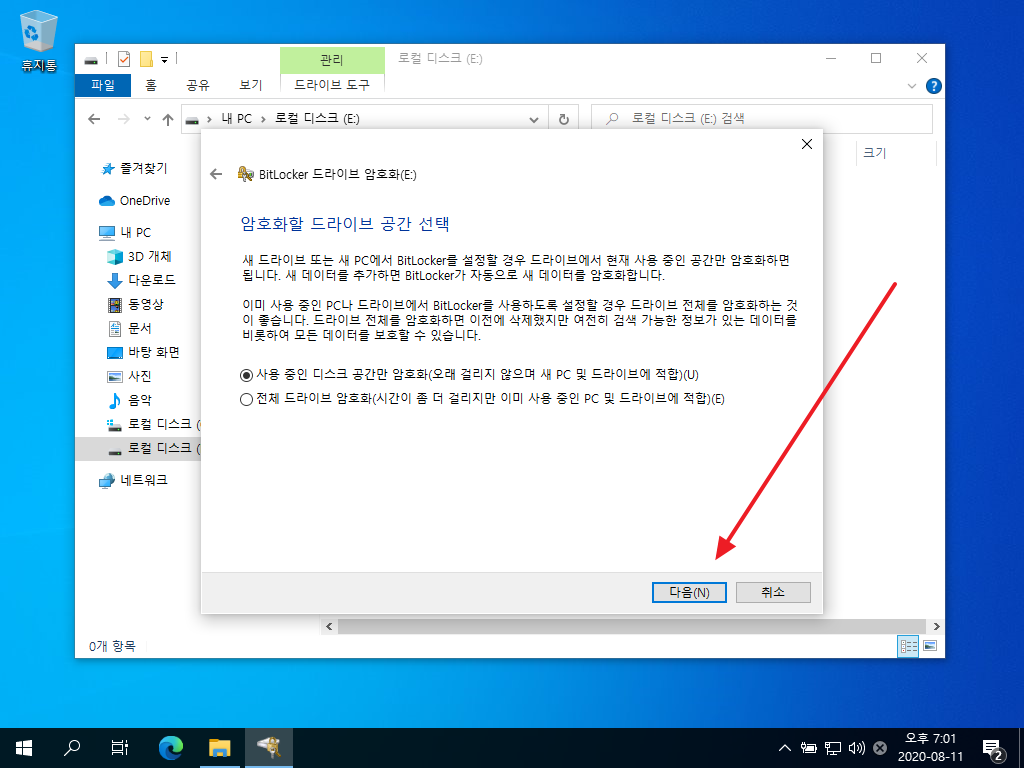Open File Explorer from the taskbar
Image resolution: width=1024 pixels, height=768 pixels.
click(219, 748)
